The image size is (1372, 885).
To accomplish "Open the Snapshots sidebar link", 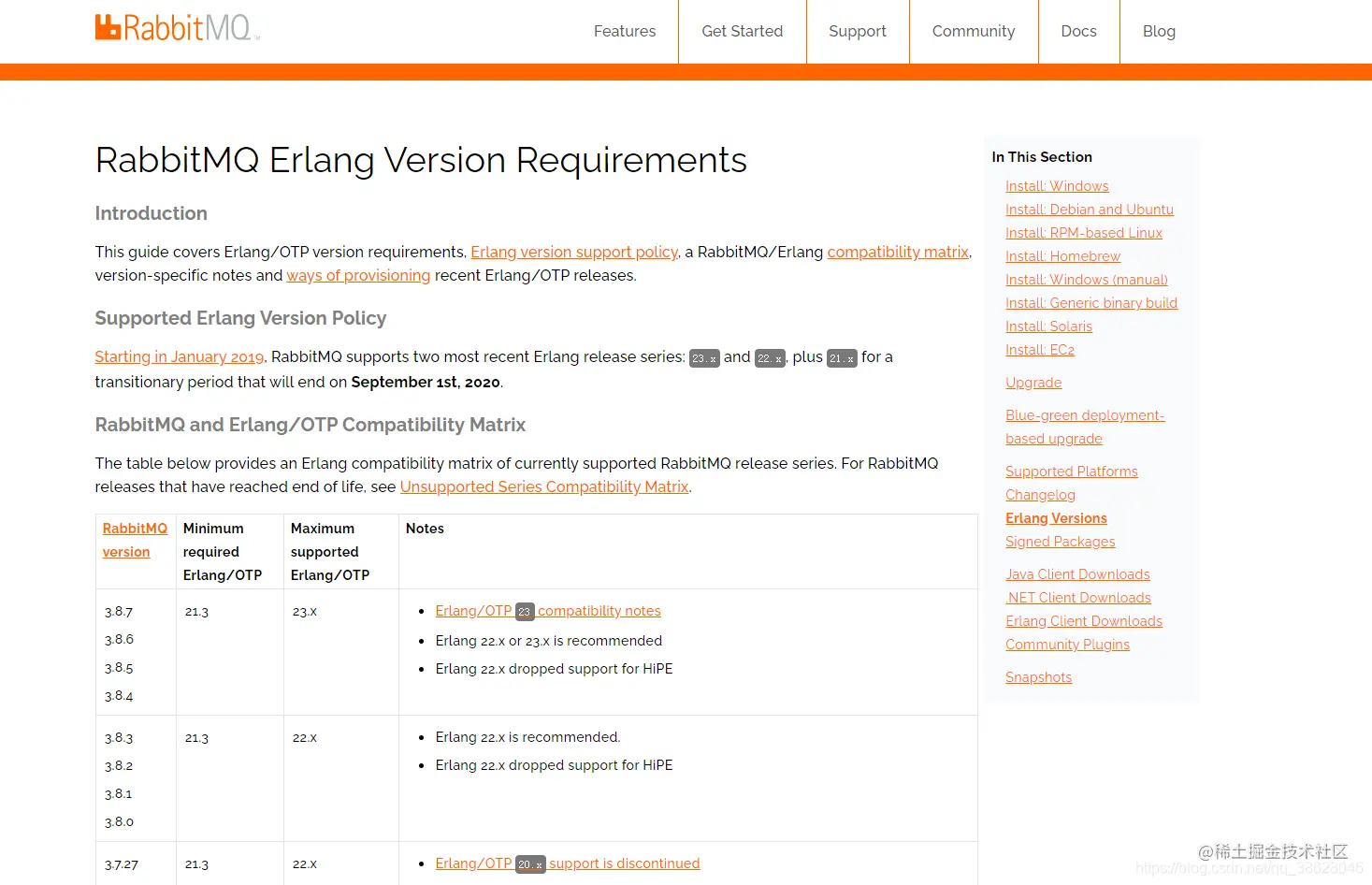I will coord(1038,677).
